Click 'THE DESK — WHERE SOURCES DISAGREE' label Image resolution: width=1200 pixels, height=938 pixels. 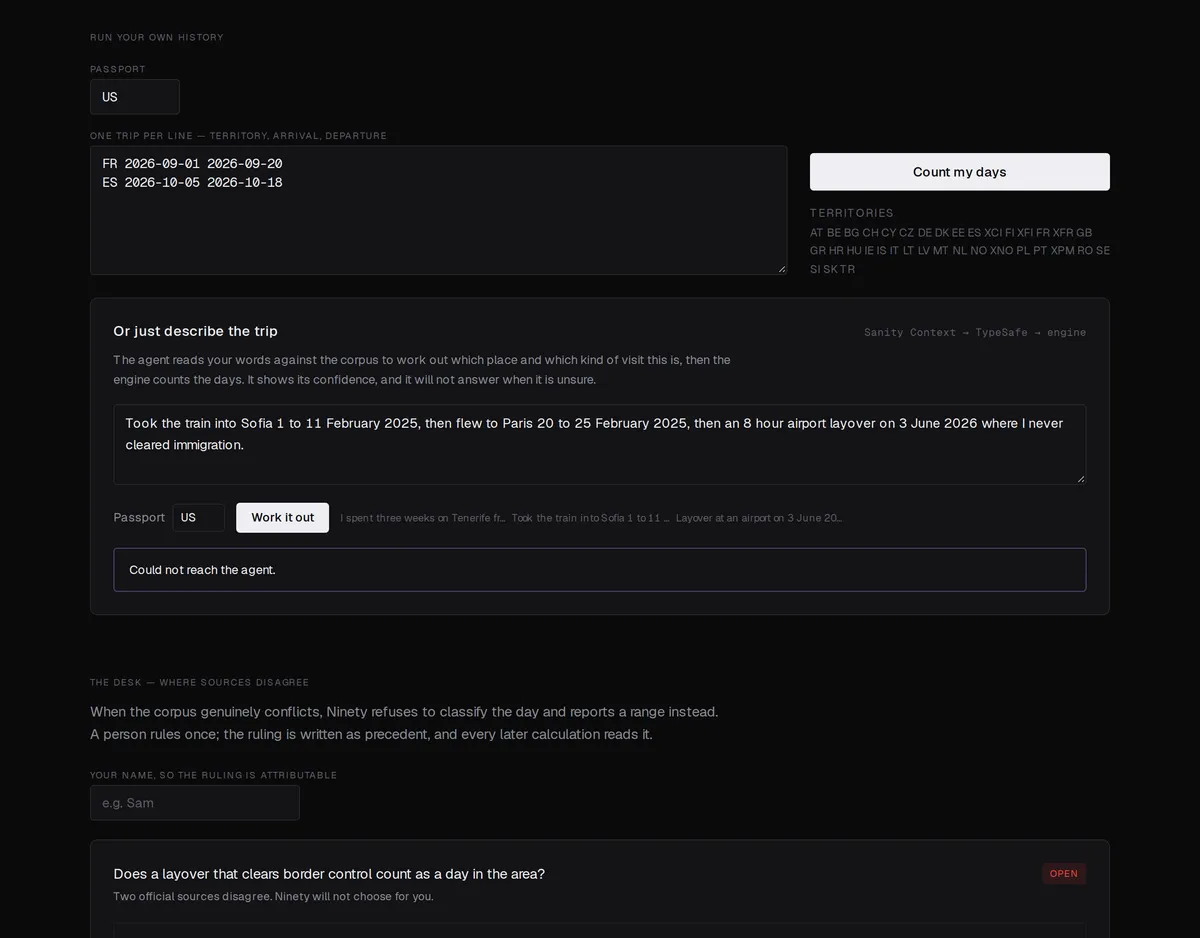199,683
